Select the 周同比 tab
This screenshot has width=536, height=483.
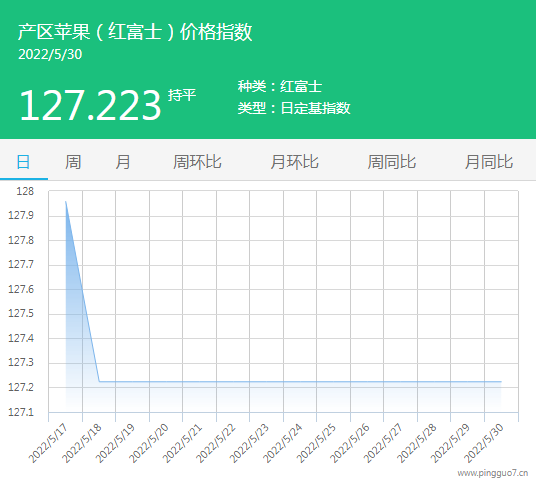392,162
